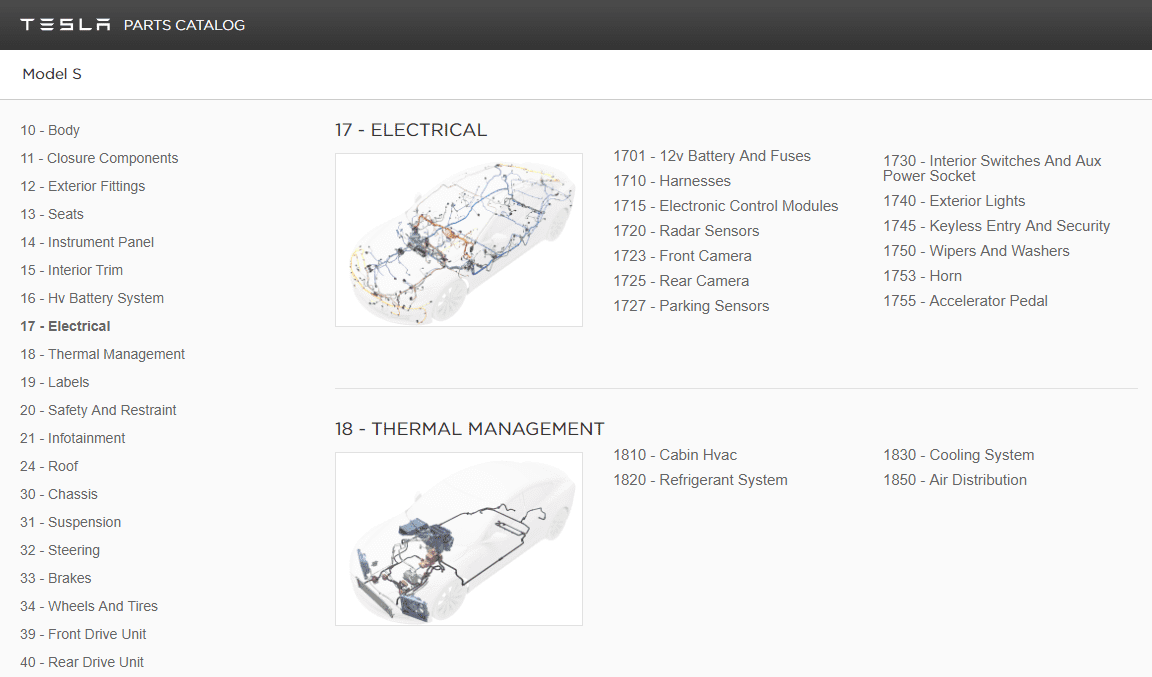This screenshot has height=677, width=1152.
Task: Select 13 - Seats in sidebar
Action: (52, 214)
